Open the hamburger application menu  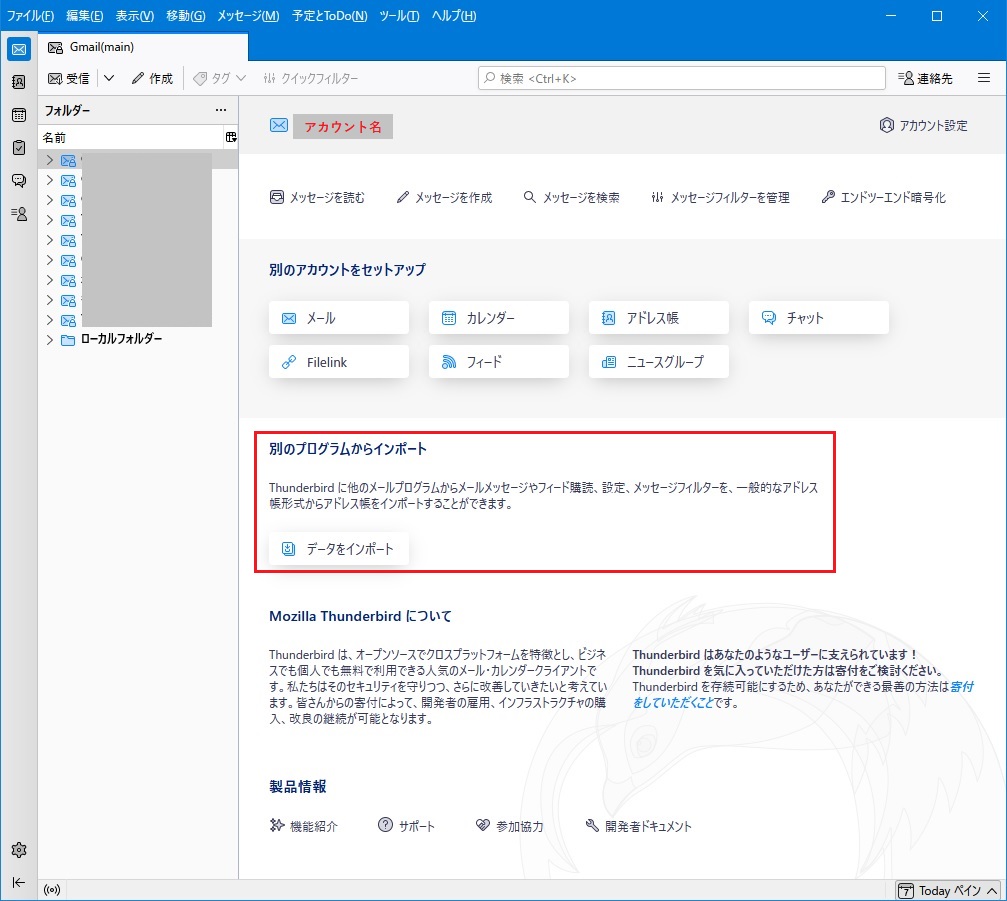984,78
